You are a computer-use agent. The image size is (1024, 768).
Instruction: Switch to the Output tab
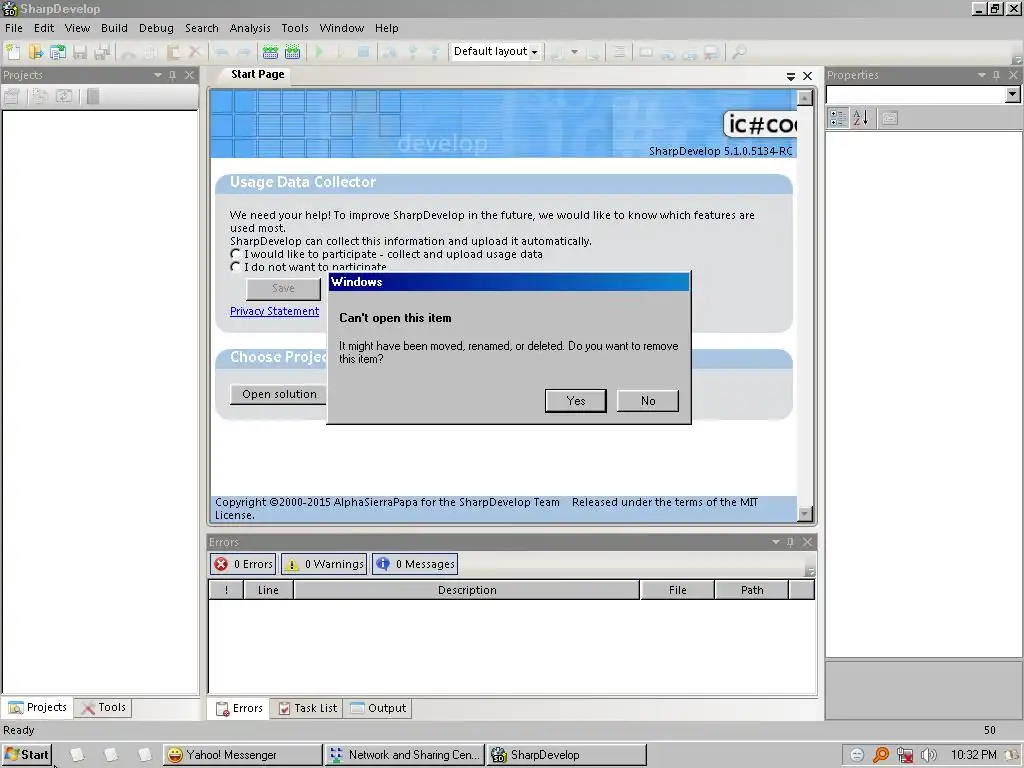tap(378, 708)
